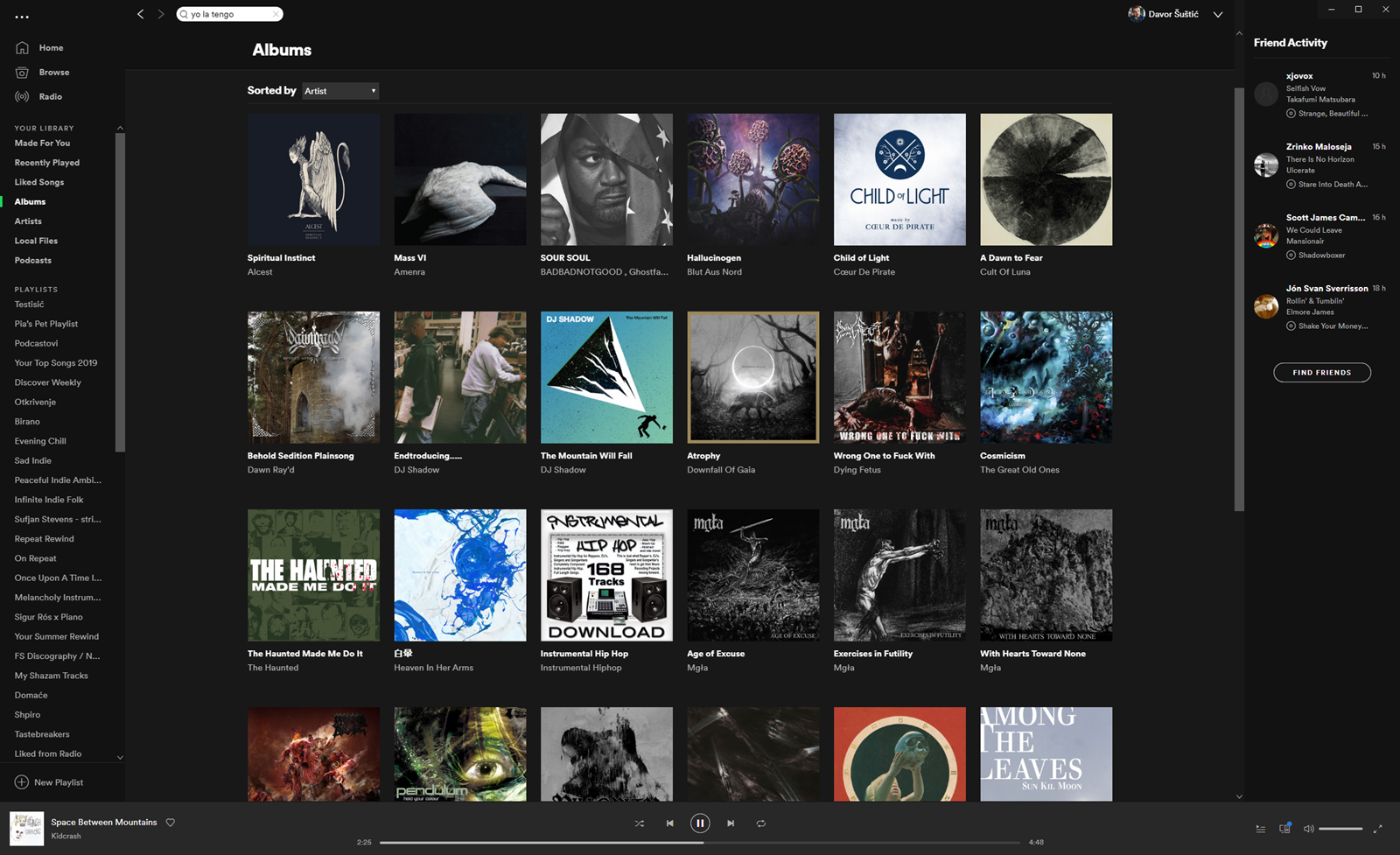Open Instrumental Hip Hop album cover
This screenshot has height=855, width=1400.
point(606,575)
